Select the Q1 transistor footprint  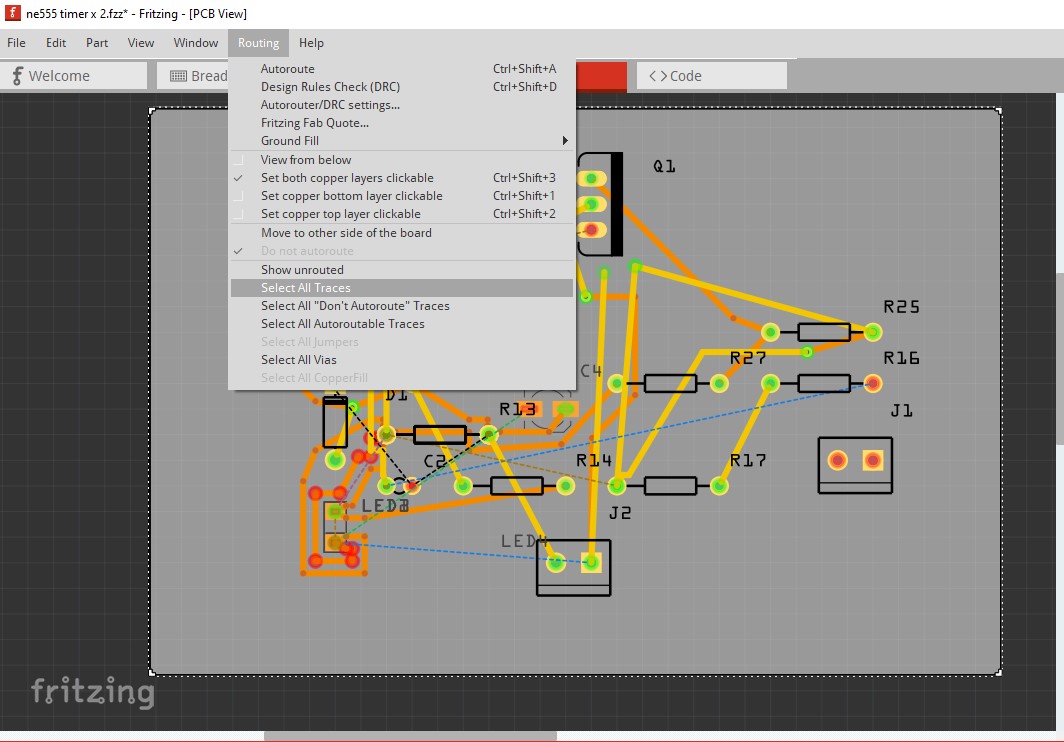pos(601,204)
